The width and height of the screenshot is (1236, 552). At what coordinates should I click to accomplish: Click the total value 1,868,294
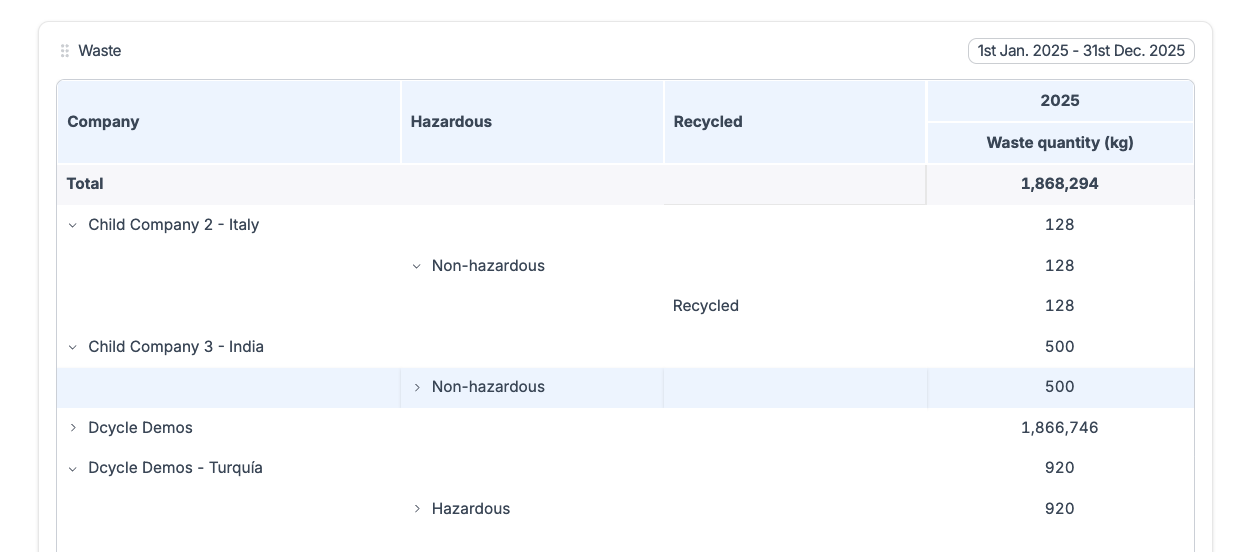pyautogui.click(x=1059, y=184)
